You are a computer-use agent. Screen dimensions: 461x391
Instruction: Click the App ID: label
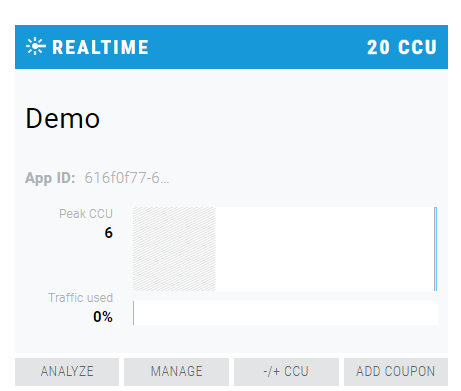[x=50, y=178]
